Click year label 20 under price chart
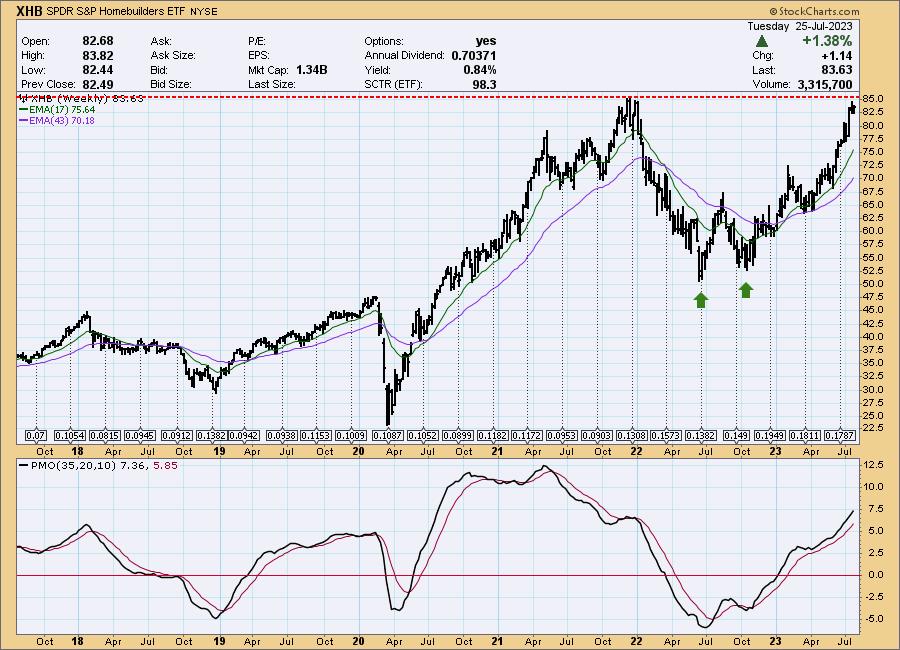900x650 pixels. point(358,451)
